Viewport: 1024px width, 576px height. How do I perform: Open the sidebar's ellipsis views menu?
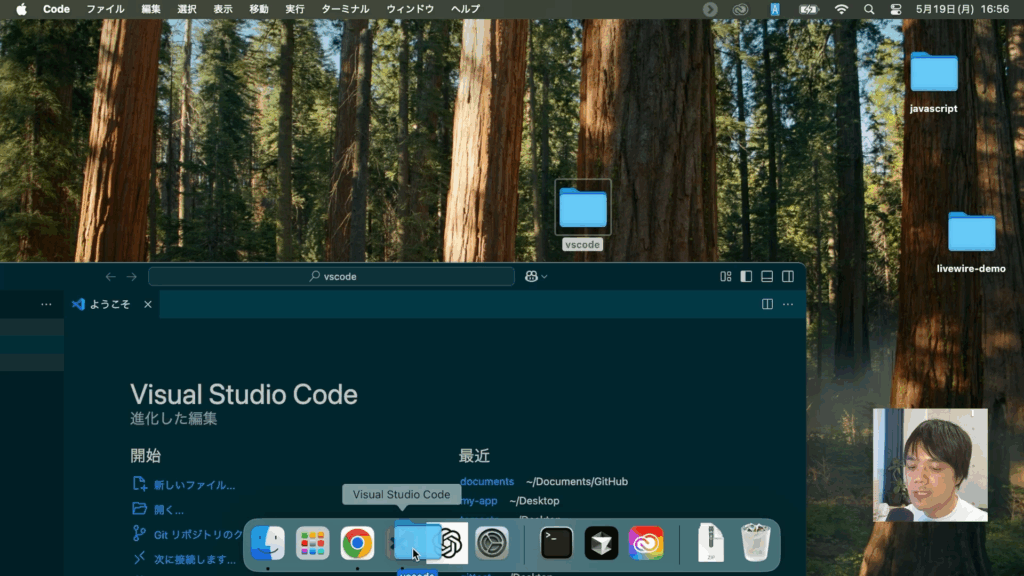[x=46, y=304]
